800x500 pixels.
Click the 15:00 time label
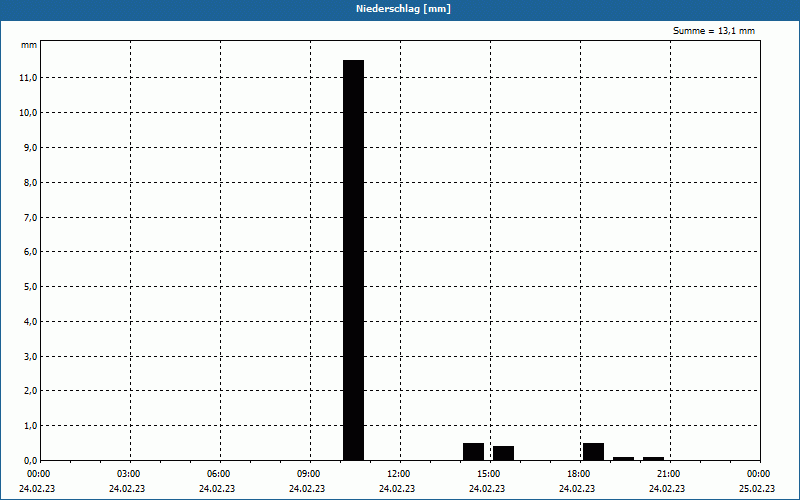491,474
